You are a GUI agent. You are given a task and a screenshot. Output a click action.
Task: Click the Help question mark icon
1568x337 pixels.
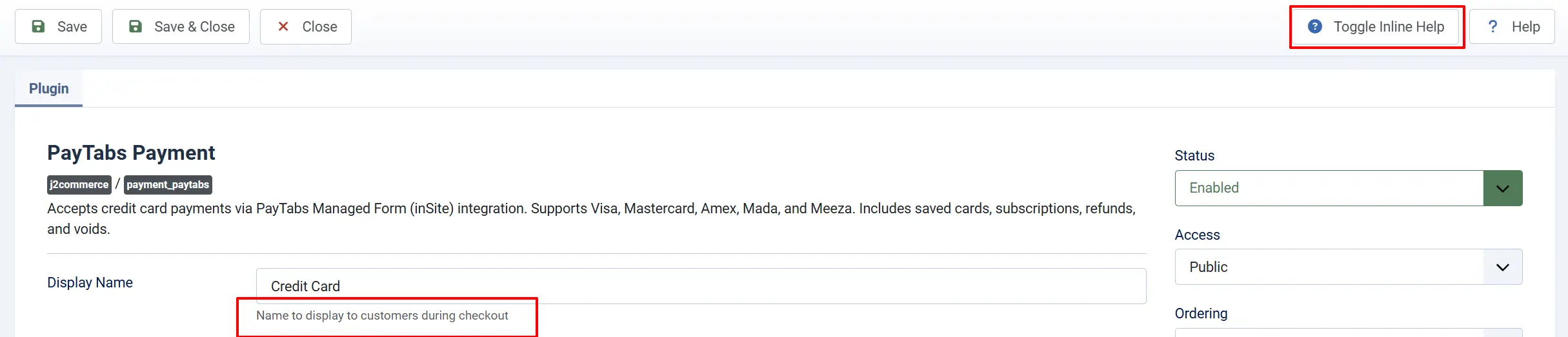pos(1493,26)
